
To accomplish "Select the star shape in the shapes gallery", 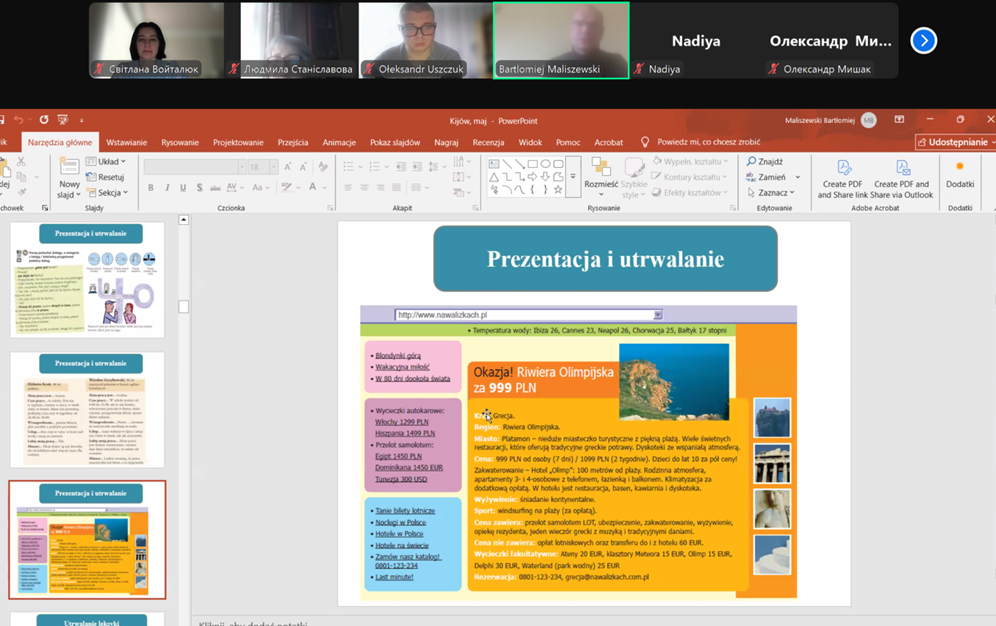I will (x=558, y=189).
